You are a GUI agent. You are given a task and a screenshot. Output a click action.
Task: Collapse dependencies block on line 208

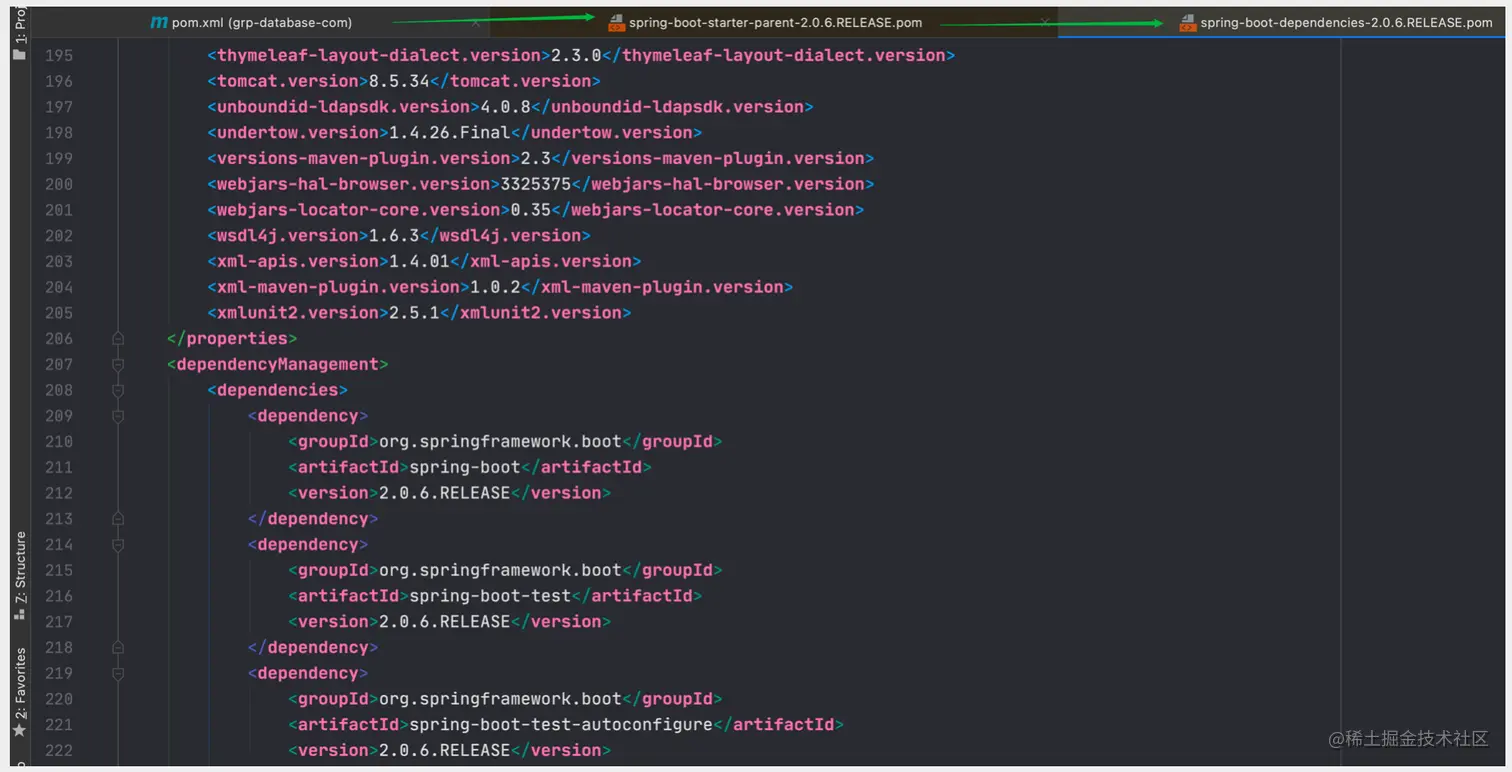pos(118,390)
